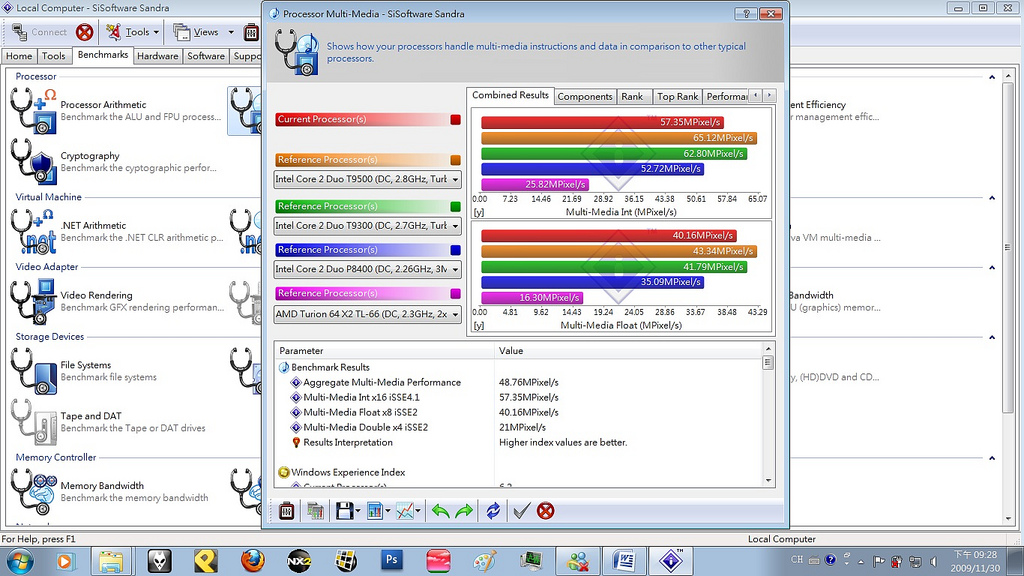Click the options icon right of Views
This screenshot has width=1024, height=576.
pos(251,32)
